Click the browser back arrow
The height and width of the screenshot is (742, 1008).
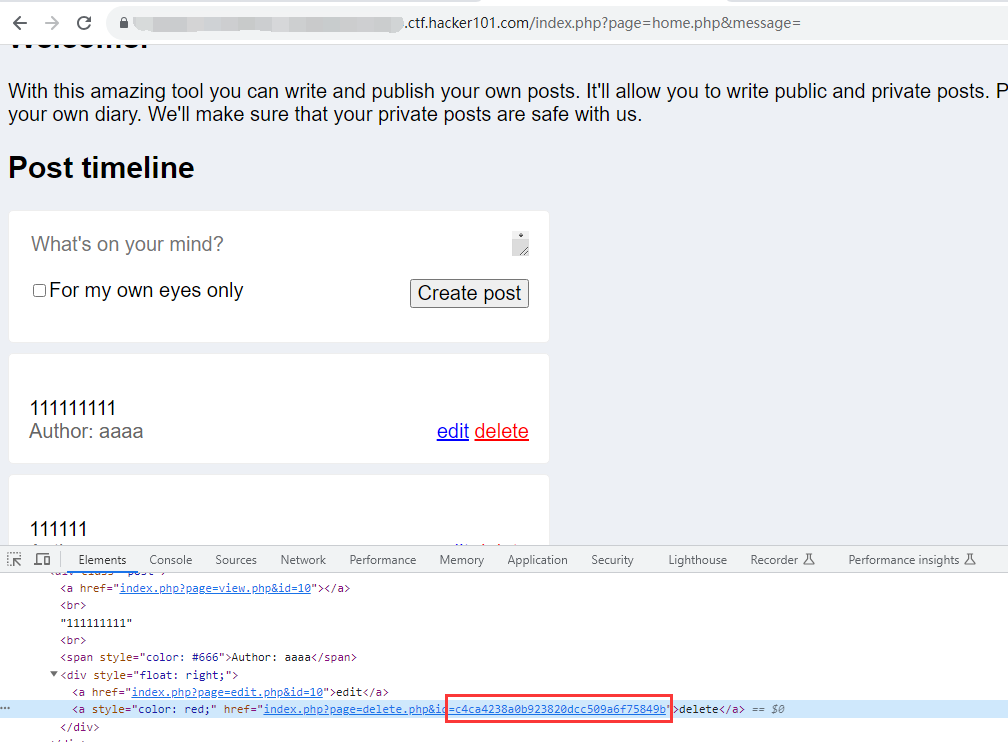coord(20,23)
